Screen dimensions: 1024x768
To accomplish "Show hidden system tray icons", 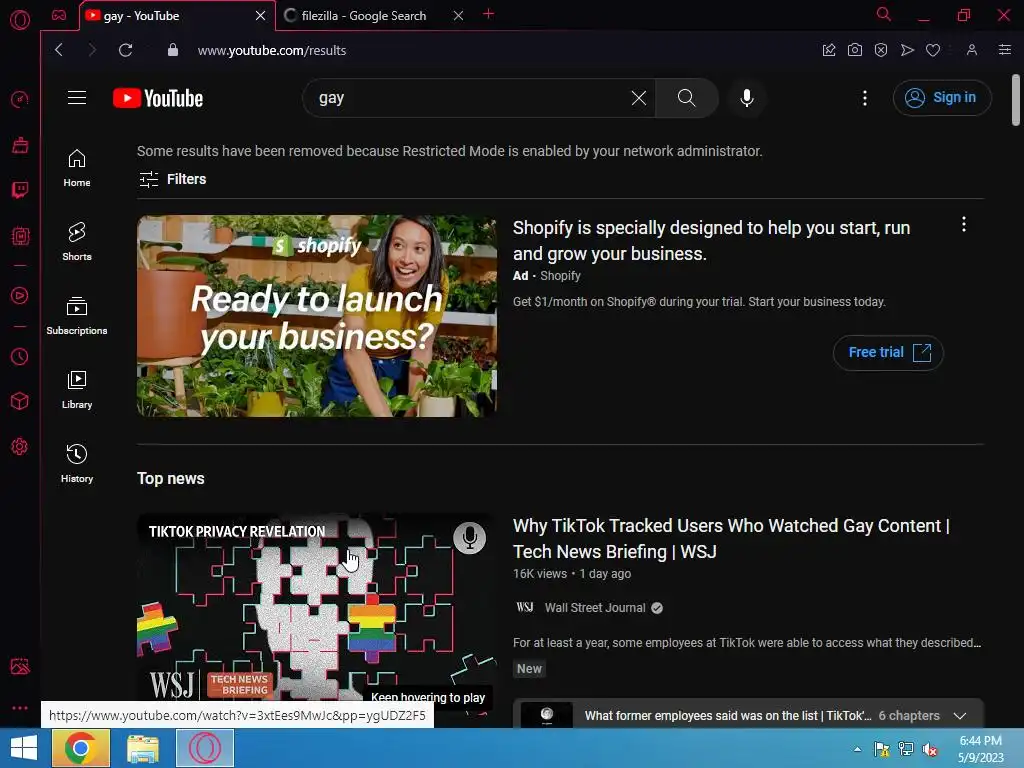I will point(857,749).
